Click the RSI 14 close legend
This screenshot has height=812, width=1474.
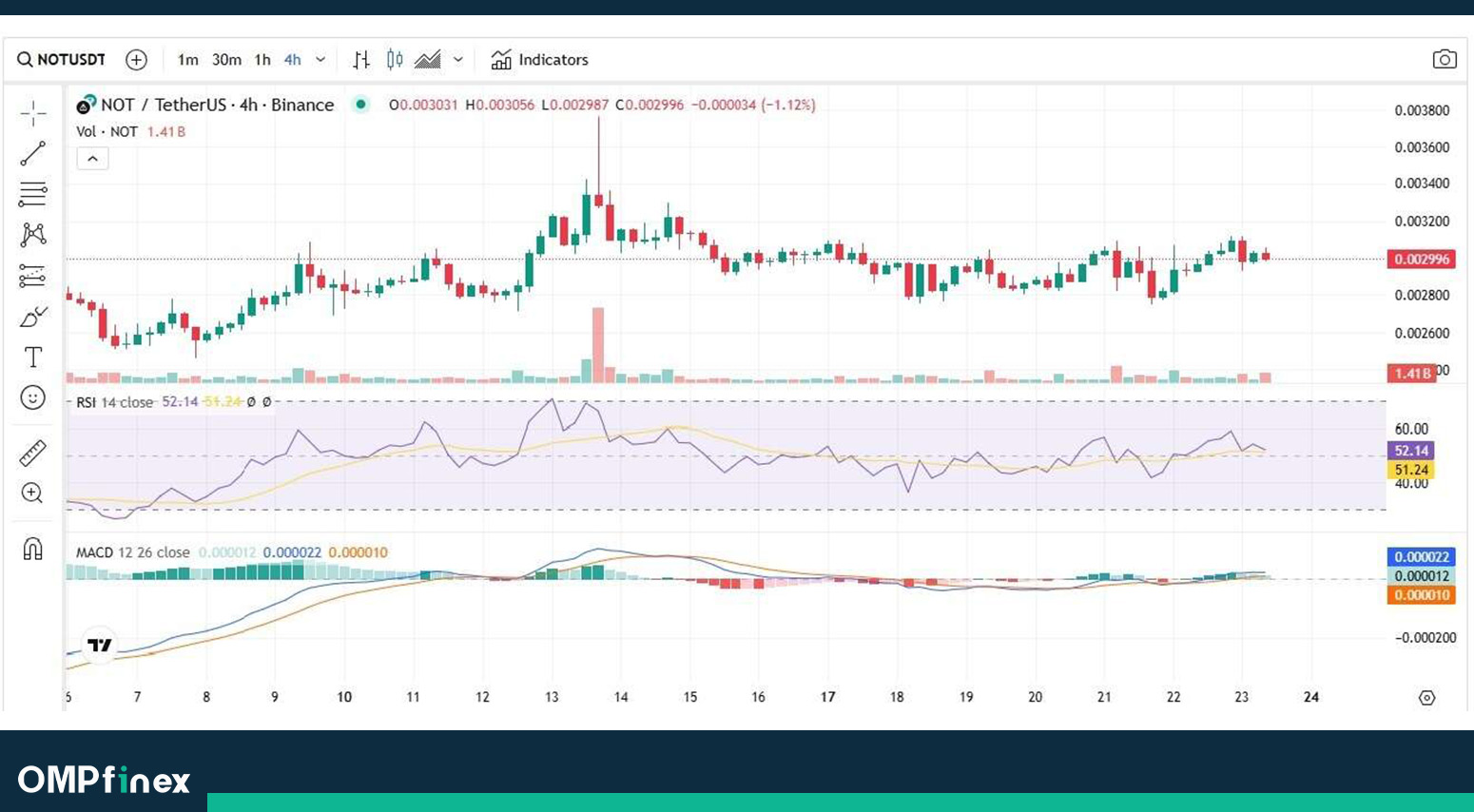click(114, 402)
